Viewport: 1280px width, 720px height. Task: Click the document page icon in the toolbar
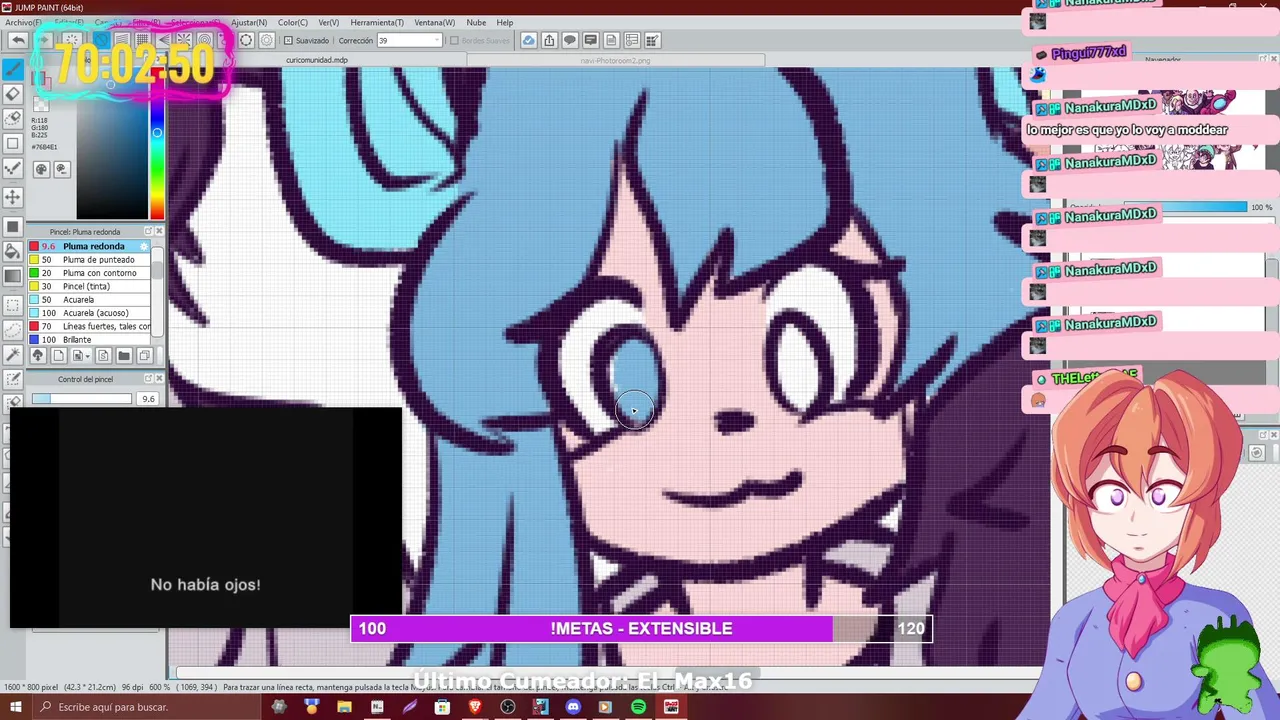[x=611, y=40]
